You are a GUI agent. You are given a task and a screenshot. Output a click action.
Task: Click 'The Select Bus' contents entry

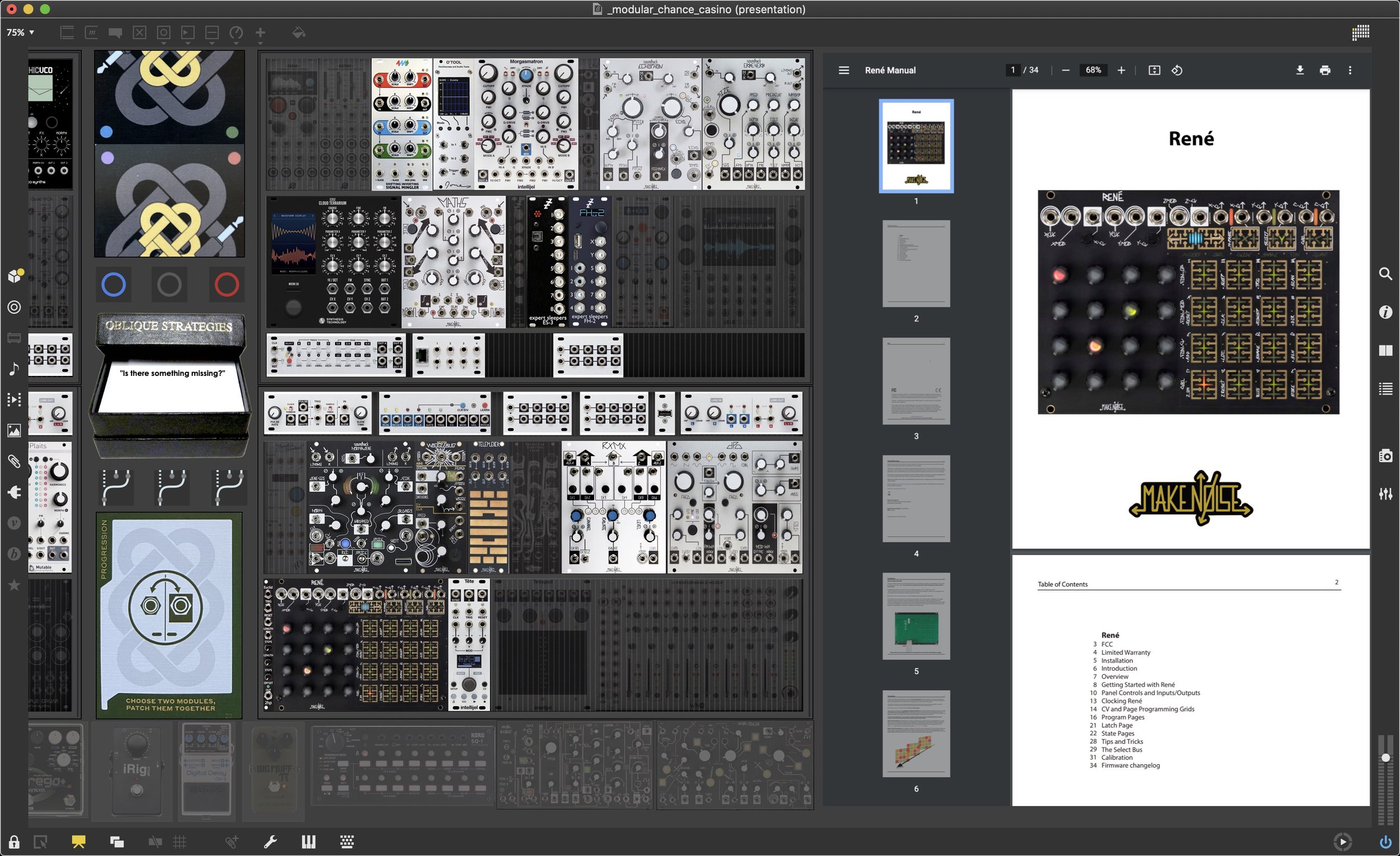click(x=1122, y=750)
